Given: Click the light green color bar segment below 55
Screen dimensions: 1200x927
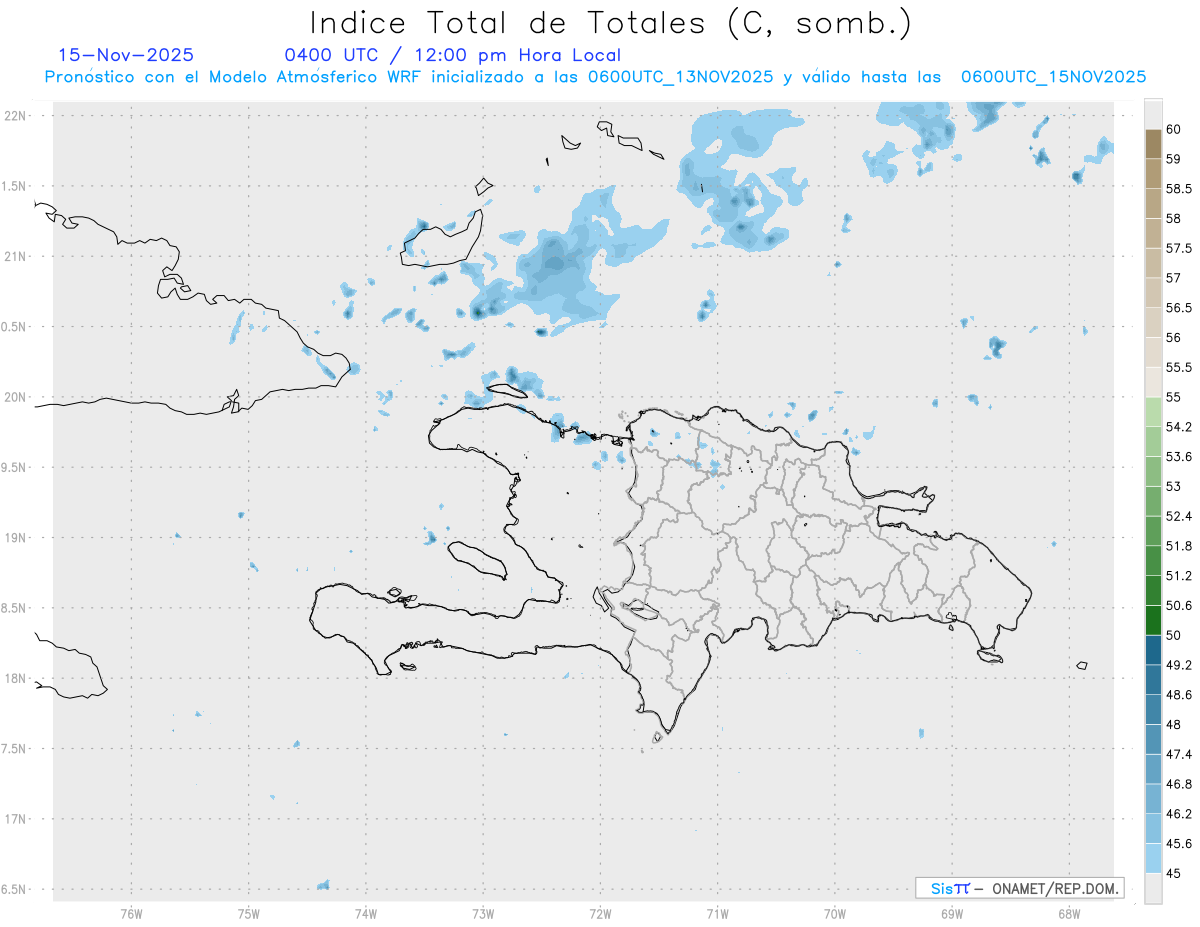Looking at the screenshot, I should (x=1153, y=412).
